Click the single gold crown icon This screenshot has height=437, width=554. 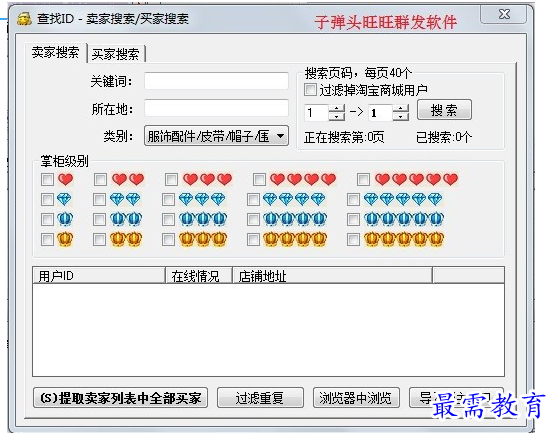point(65,240)
